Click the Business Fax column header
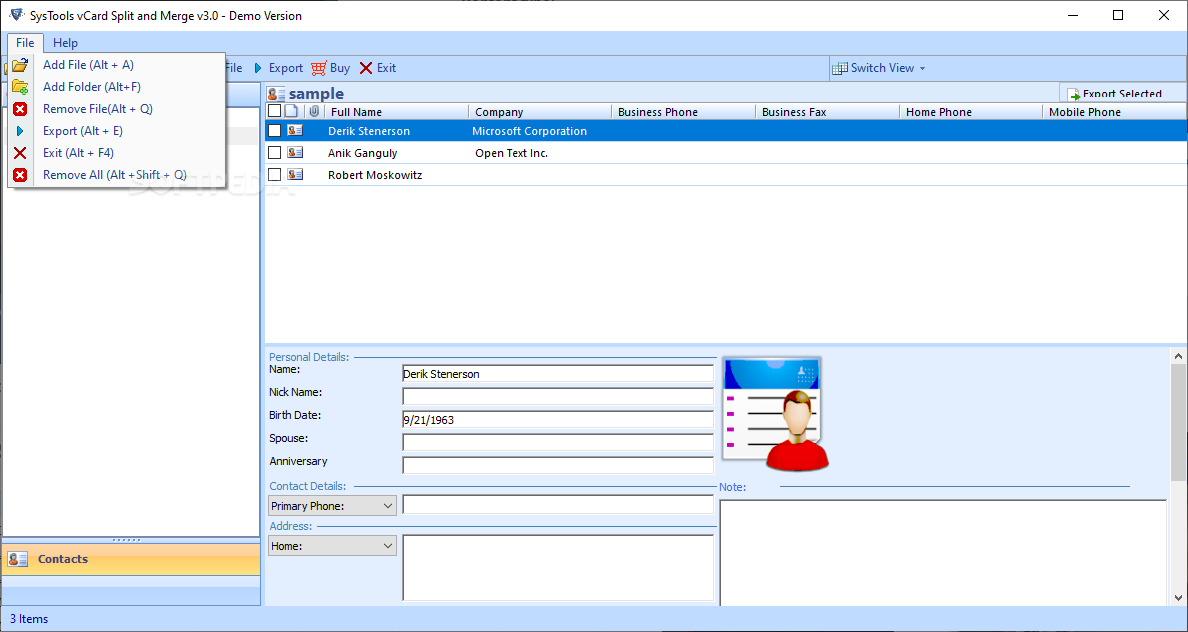 (x=827, y=112)
